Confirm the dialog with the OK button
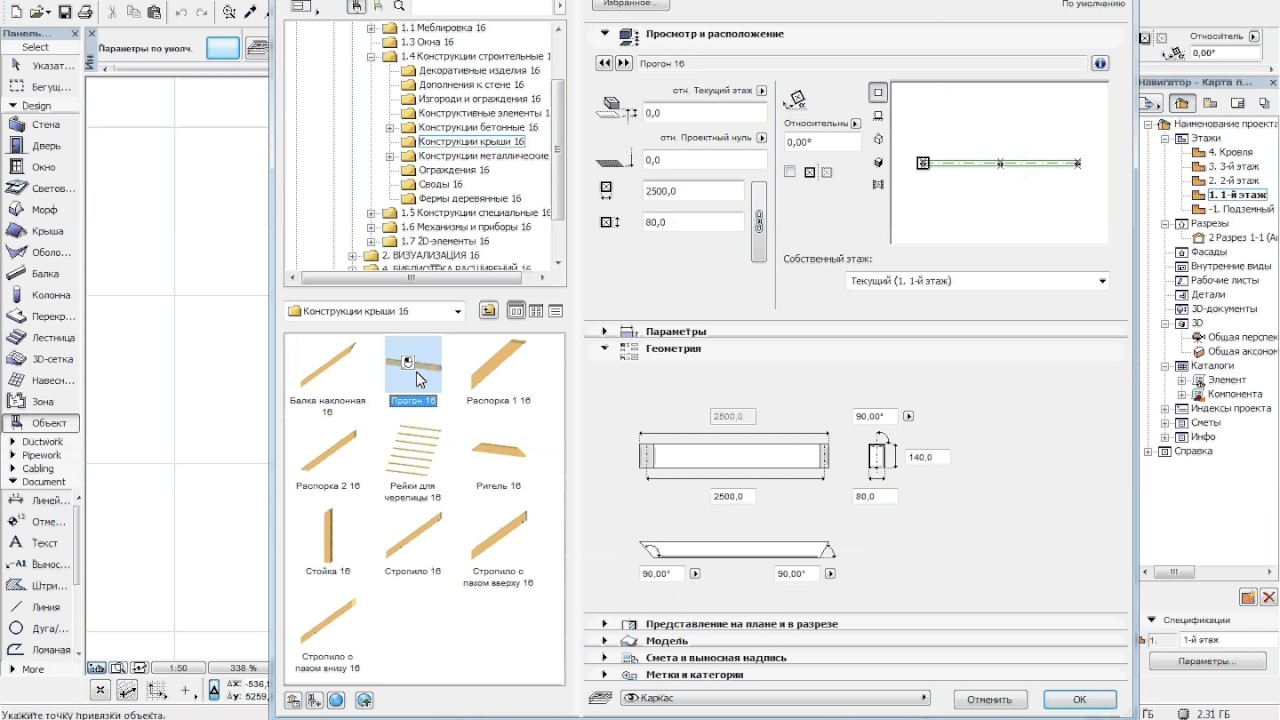The width and height of the screenshot is (1280, 720). coord(1079,699)
